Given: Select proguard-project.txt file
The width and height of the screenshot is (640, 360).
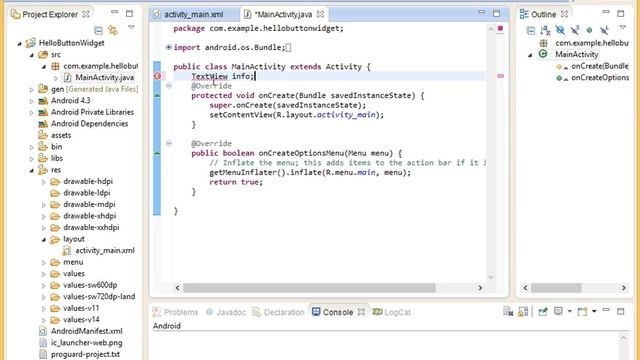Looking at the screenshot, I should 85,354.
